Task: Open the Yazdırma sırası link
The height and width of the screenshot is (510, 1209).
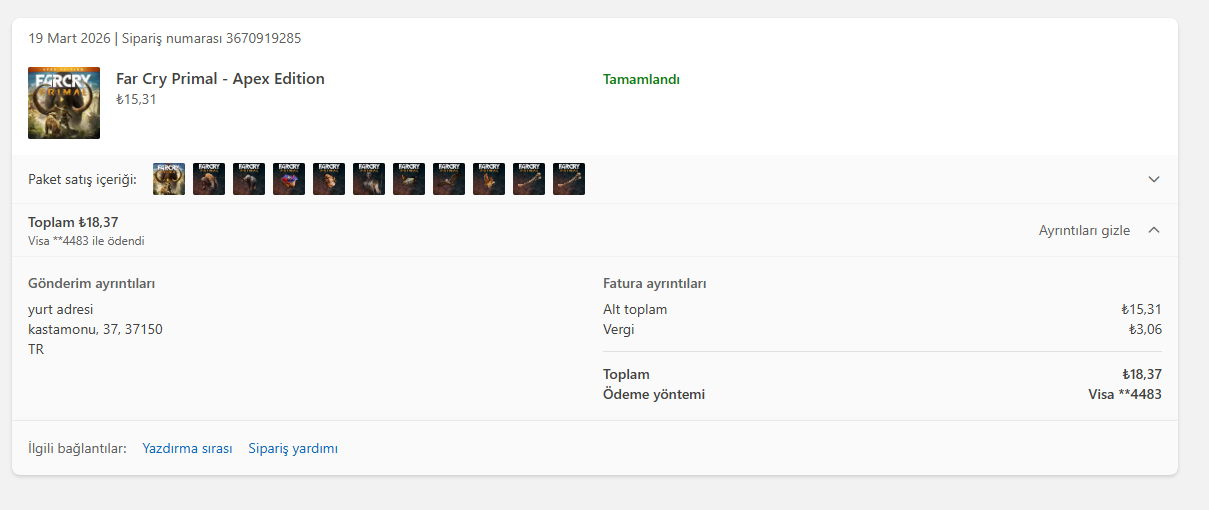Action: coord(187,448)
